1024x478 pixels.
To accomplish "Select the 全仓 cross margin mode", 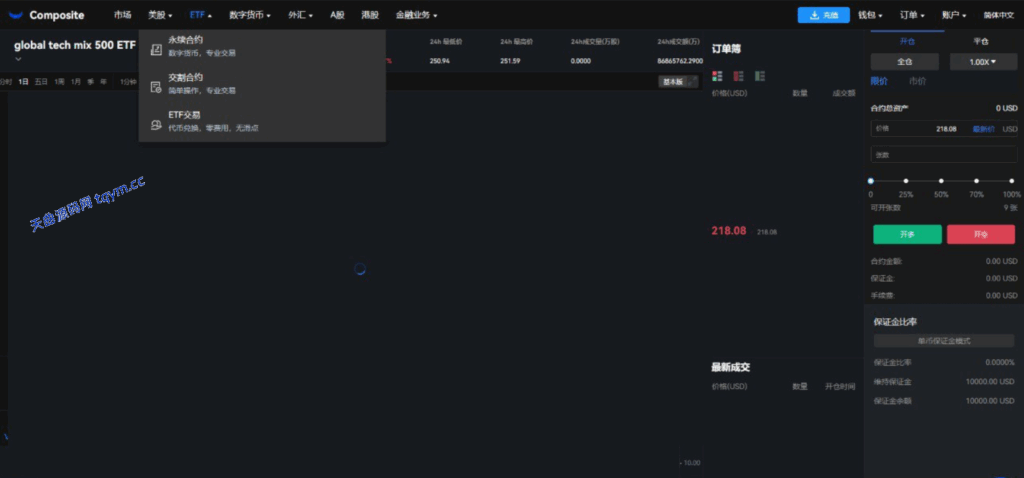I will (905, 62).
